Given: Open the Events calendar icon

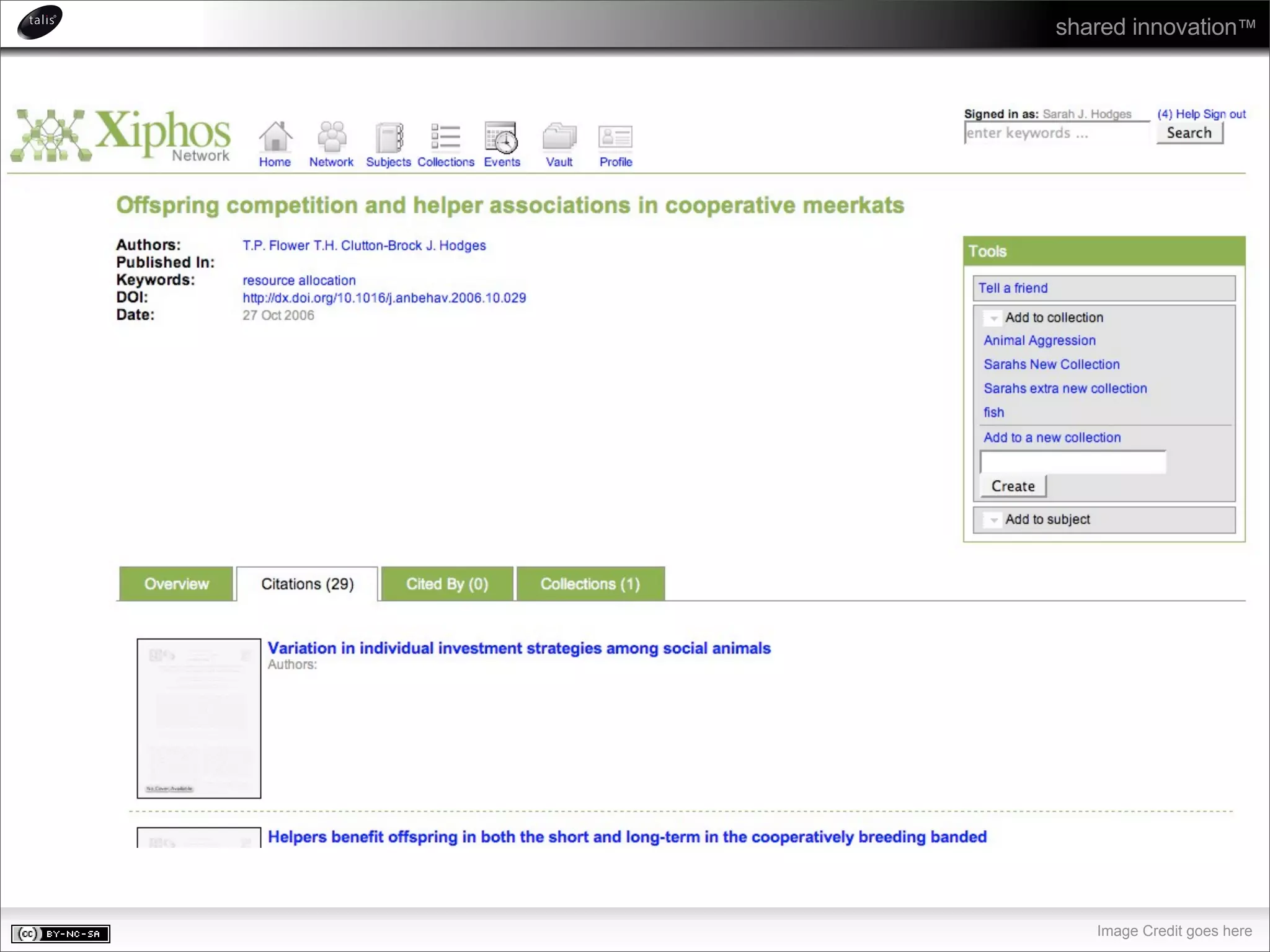Looking at the screenshot, I should (502, 137).
